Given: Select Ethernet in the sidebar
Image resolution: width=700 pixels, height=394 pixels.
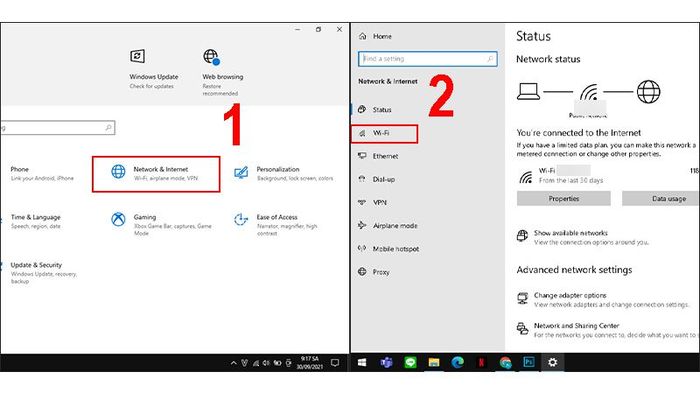Looking at the screenshot, I should [385, 156].
